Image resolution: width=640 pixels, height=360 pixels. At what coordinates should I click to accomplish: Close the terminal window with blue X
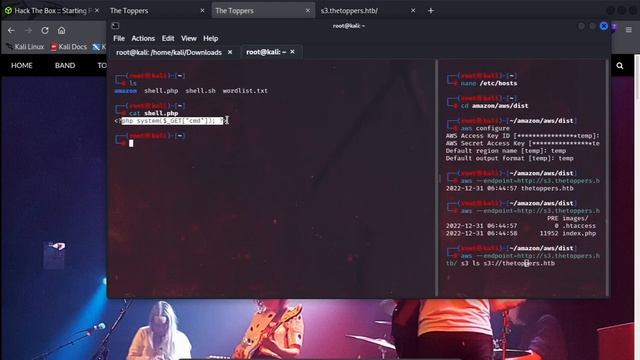point(604,26)
